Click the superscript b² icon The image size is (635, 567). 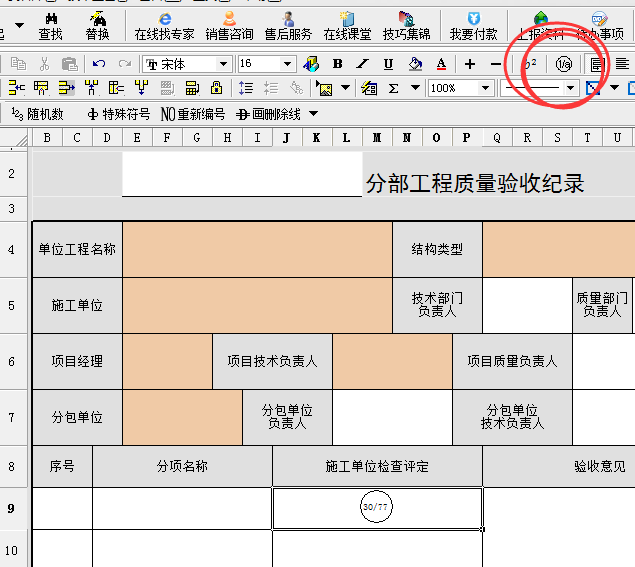tap(530, 64)
